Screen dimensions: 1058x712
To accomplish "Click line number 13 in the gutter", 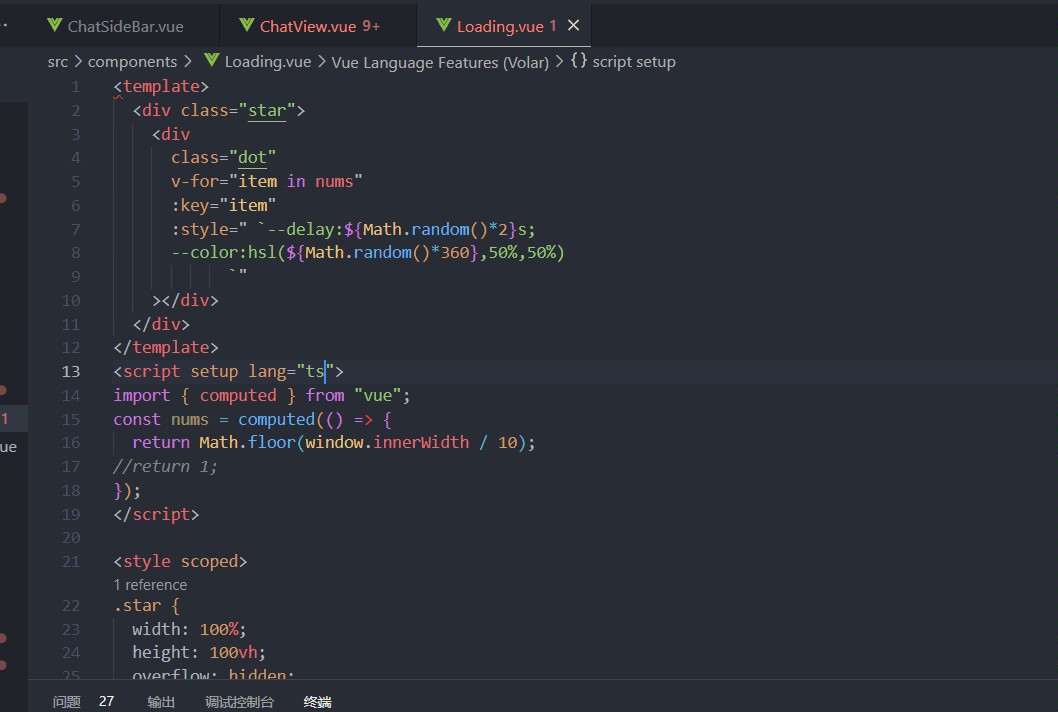I will (x=71, y=371).
